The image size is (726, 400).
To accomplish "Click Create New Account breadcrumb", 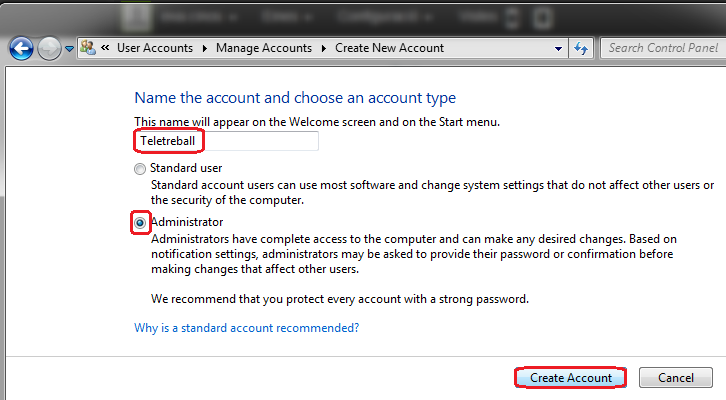I will click(x=389, y=48).
